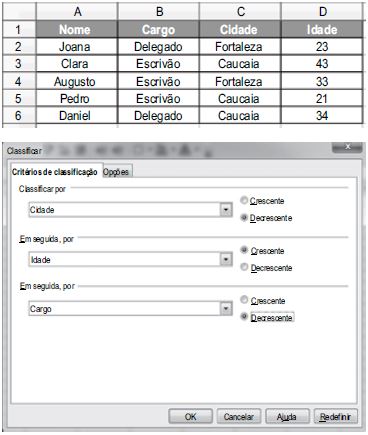Expand the Idade dropdown list
Image resolution: width=368 pixels, height=435 pixels.
pos(226,259)
